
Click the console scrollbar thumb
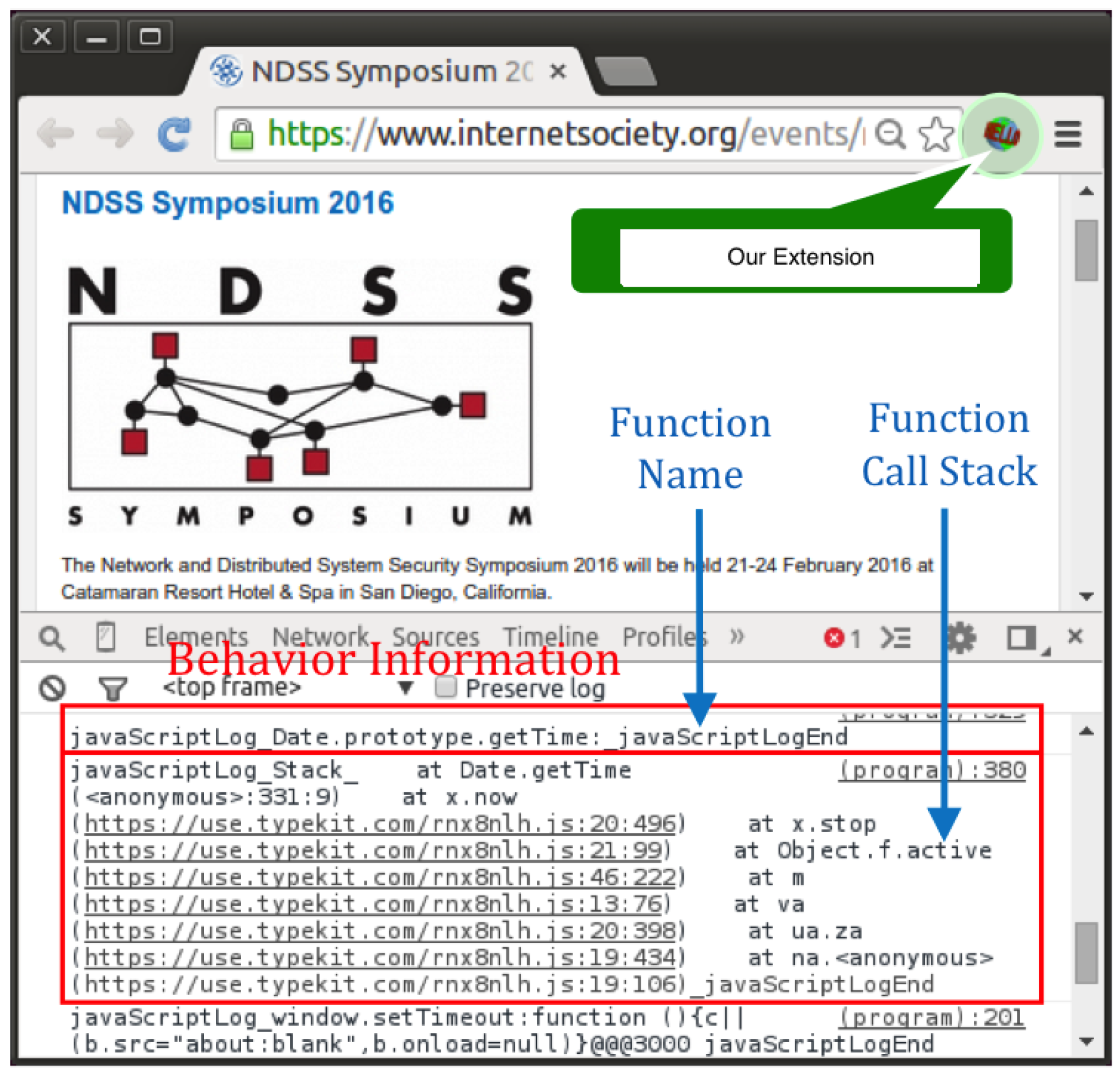[1086, 953]
